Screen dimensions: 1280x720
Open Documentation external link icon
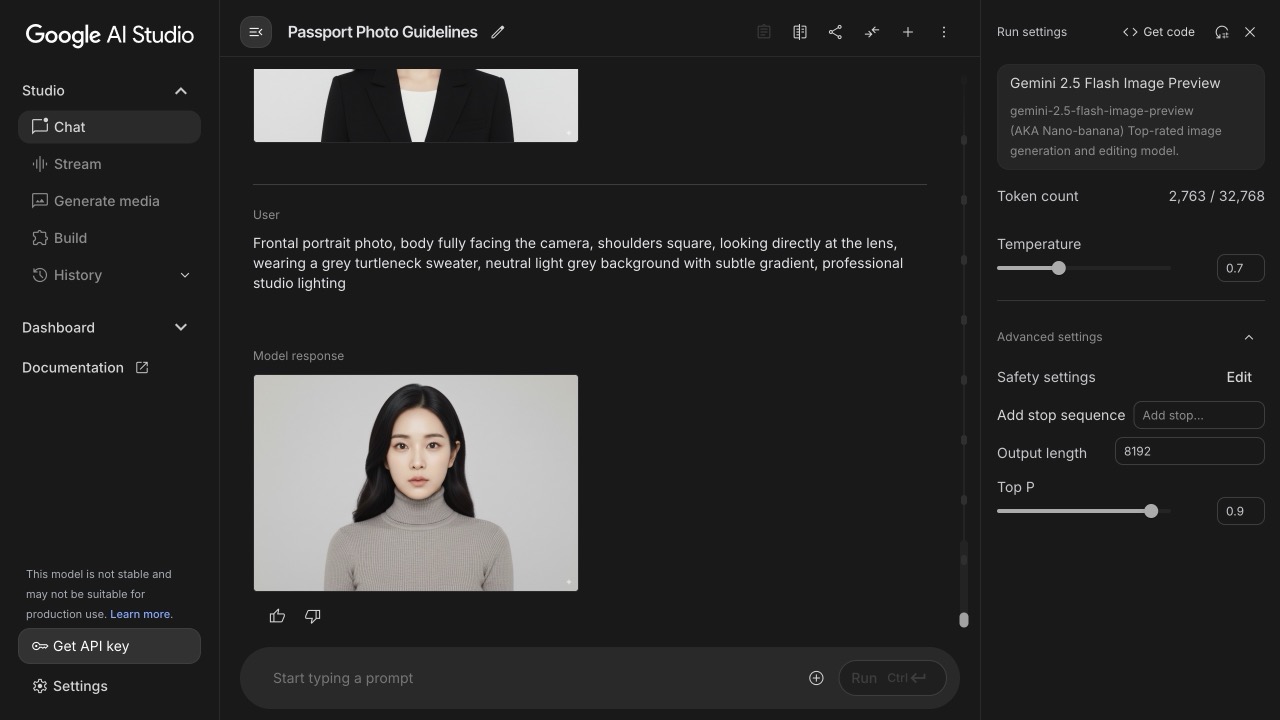142,367
